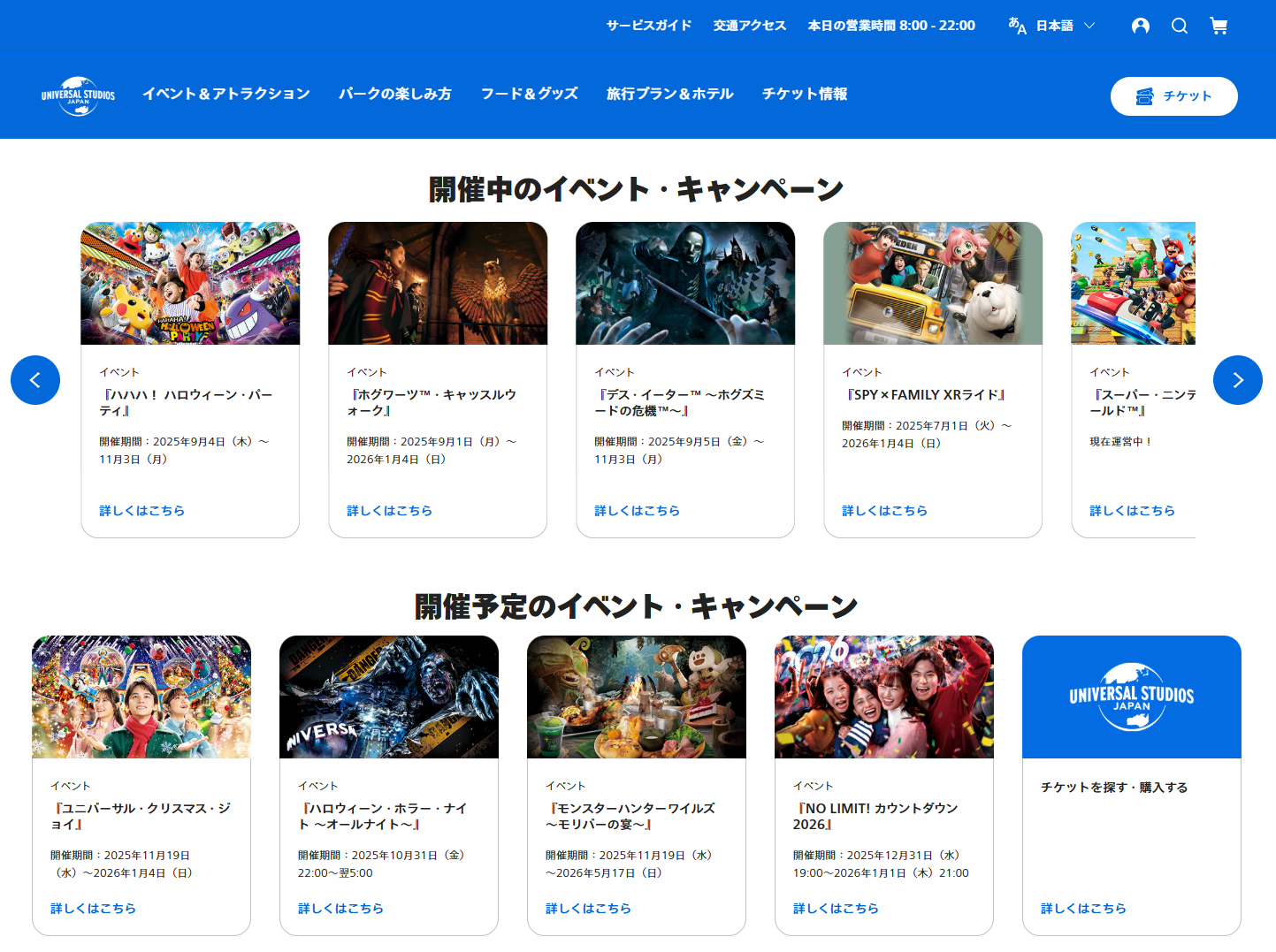Click the search magnifier icon

1180,26
